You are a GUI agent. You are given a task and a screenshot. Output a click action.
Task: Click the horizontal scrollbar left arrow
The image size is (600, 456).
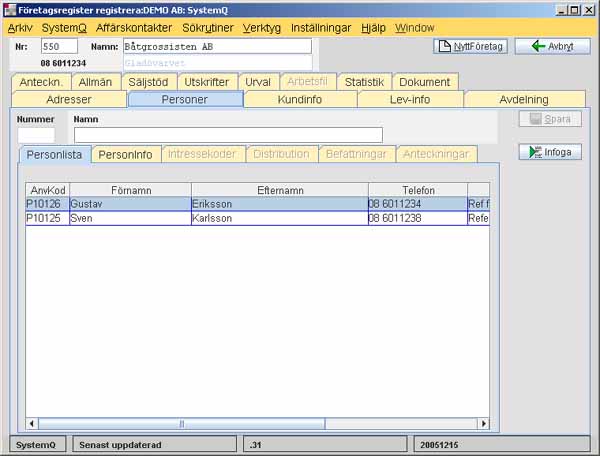pos(32,423)
